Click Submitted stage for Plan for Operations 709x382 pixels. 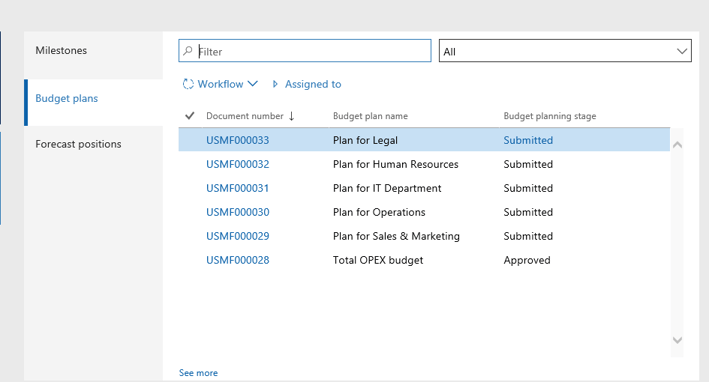click(x=528, y=212)
